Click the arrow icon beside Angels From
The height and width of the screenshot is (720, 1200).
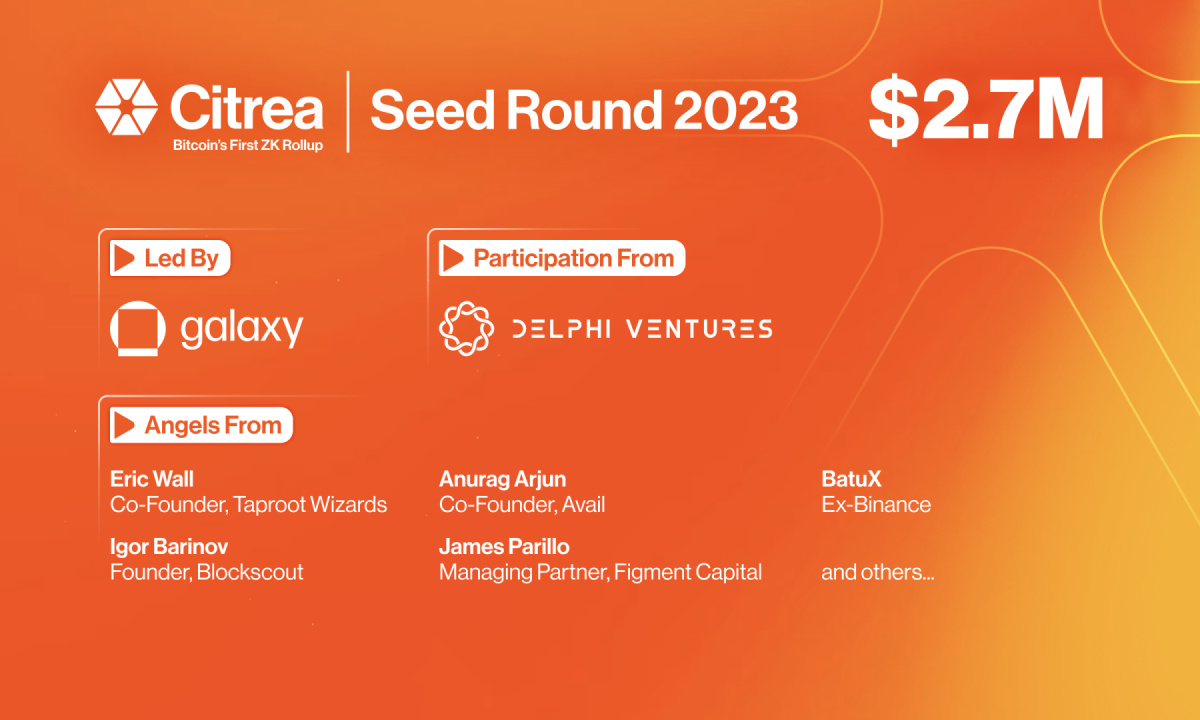(x=125, y=425)
